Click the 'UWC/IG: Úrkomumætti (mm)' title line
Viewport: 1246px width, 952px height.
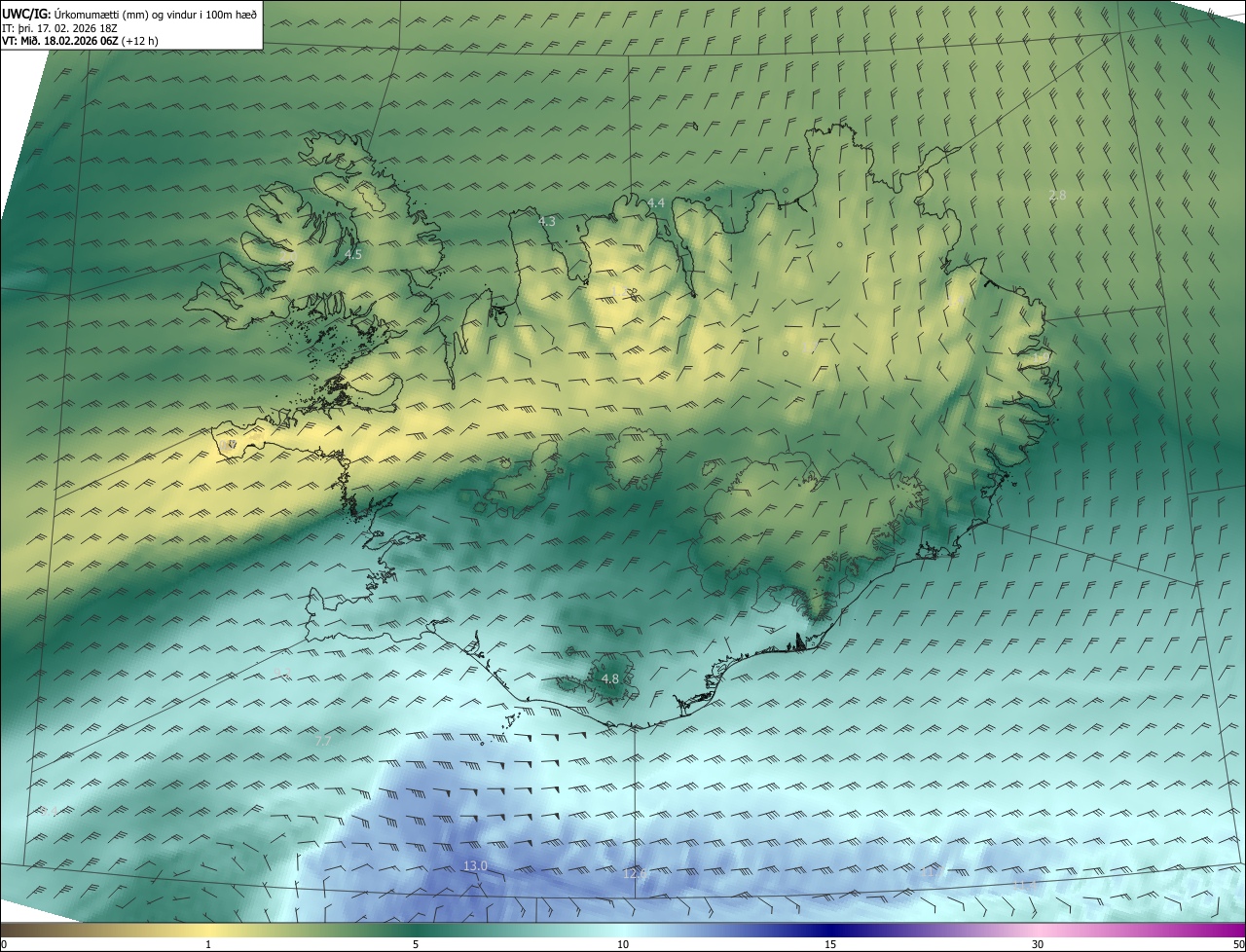[x=129, y=13]
